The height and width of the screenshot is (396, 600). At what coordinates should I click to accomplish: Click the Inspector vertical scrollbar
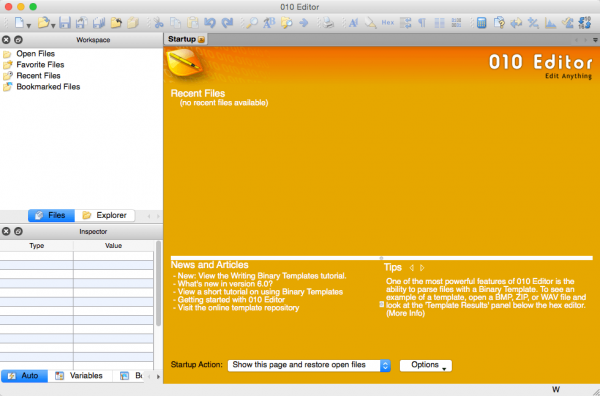(158, 284)
